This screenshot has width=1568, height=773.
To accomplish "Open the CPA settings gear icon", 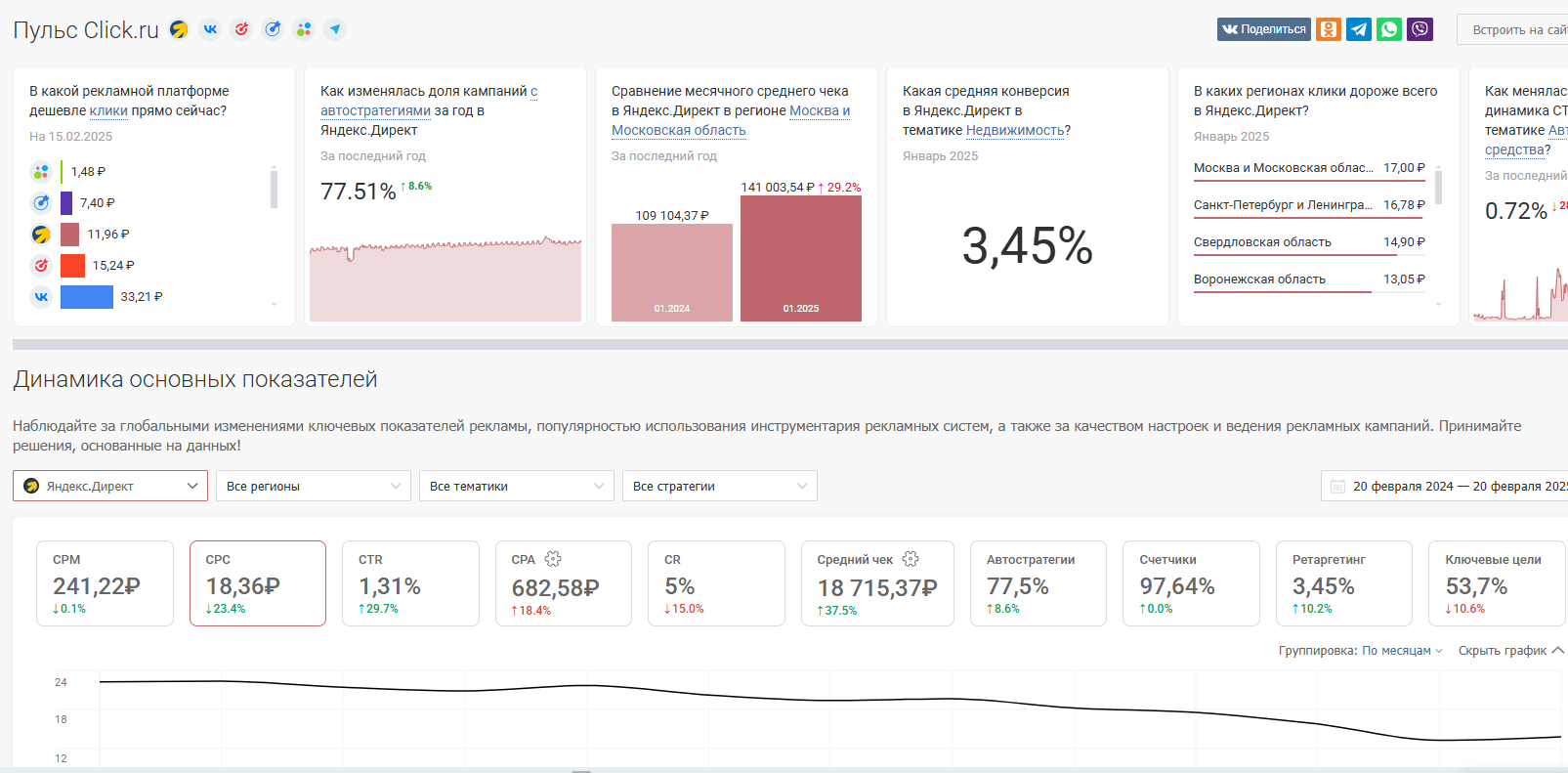I will (x=553, y=559).
